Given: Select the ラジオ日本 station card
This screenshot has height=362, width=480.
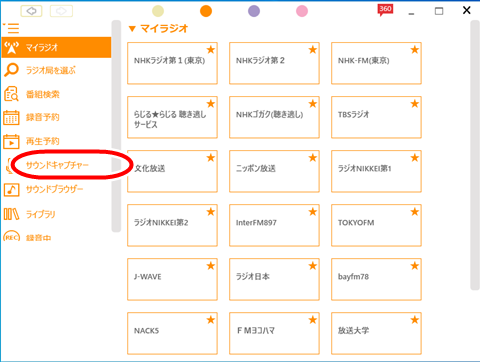Looking at the screenshot, I should coord(274,279).
